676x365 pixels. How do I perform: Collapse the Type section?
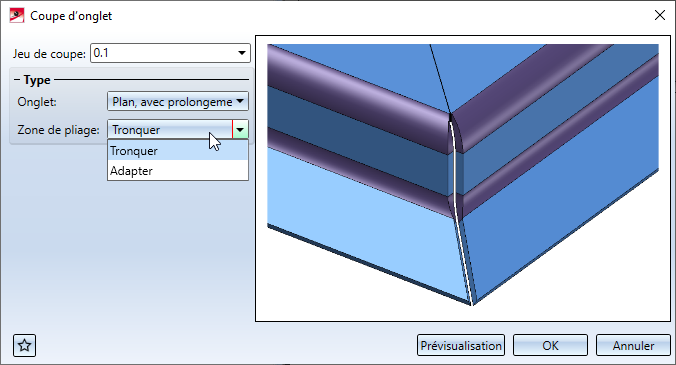pyautogui.click(x=17, y=80)
